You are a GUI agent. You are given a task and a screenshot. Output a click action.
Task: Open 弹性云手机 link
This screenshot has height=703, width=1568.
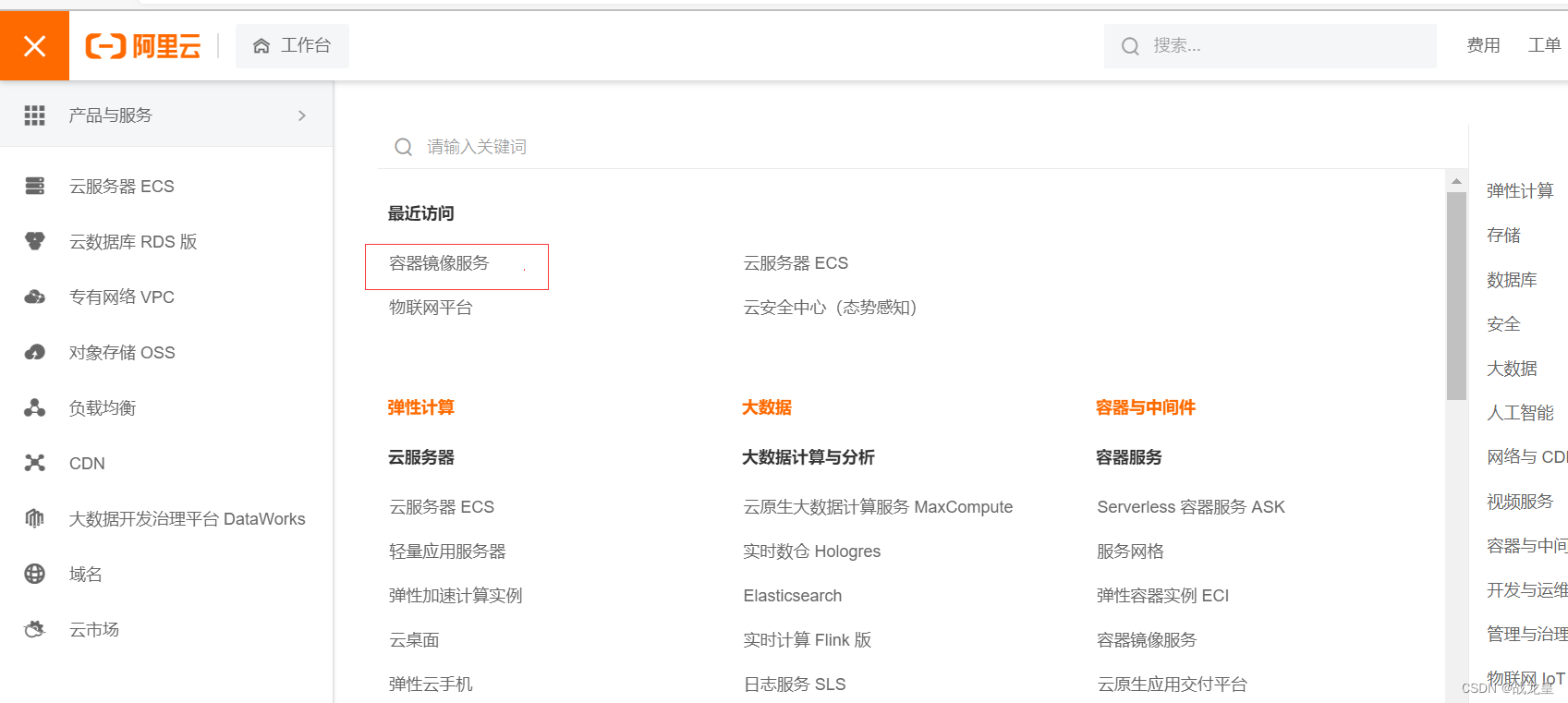[x=431, y=685]
